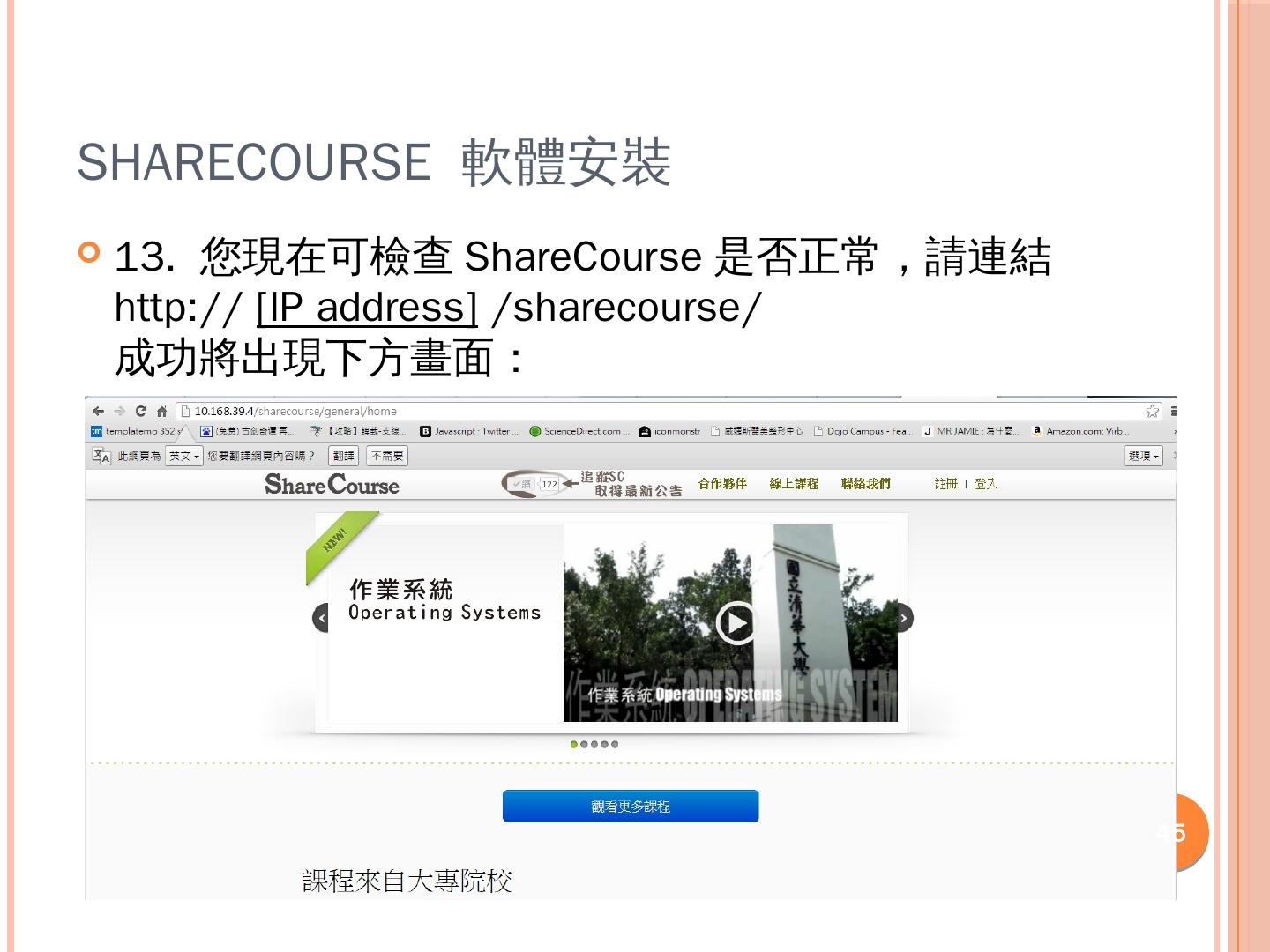Open the 線上課程 menu item
This screenshot has height=952, width=1270.
pos(794,483)
